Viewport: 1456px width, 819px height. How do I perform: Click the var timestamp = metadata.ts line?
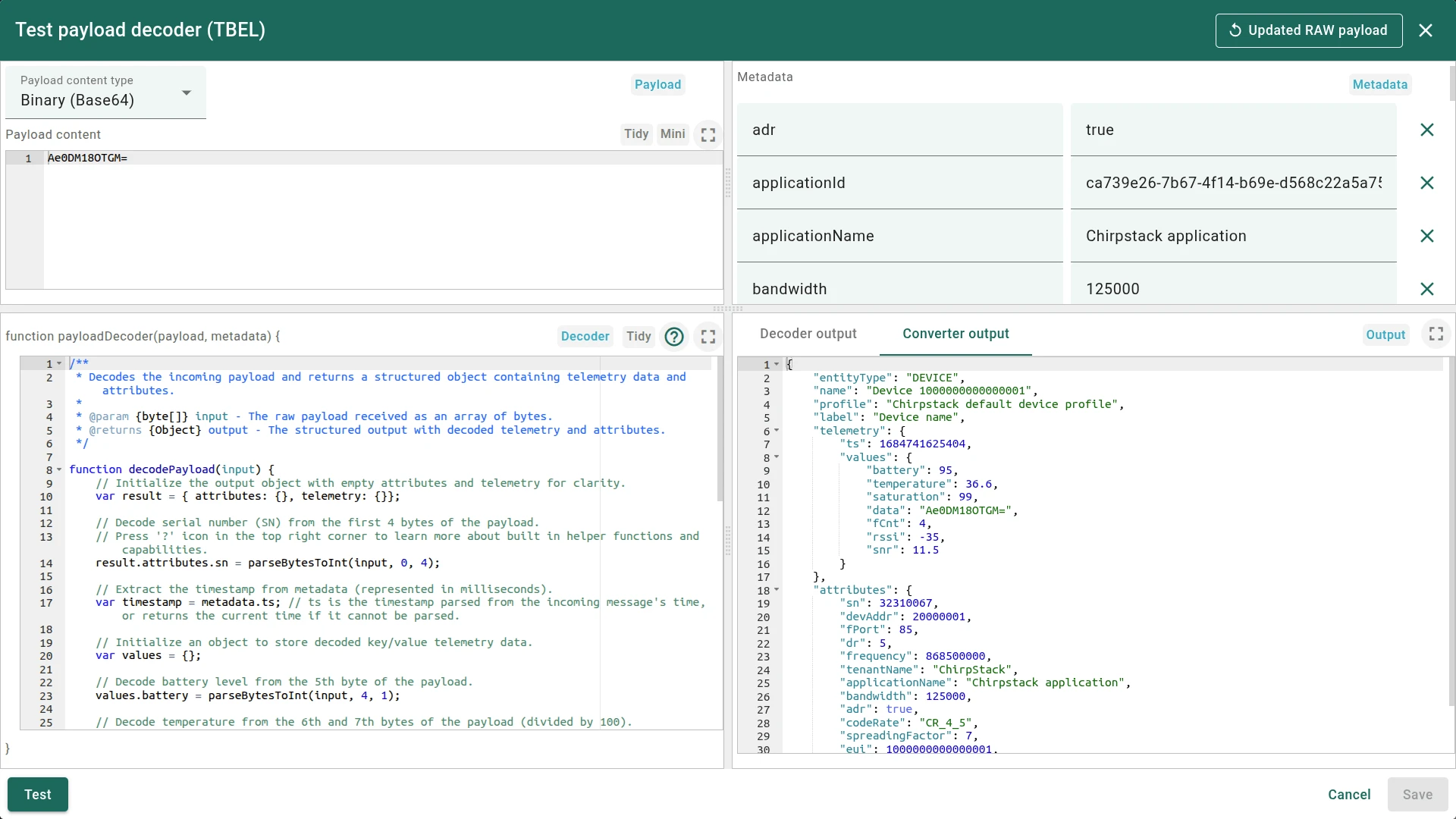tap(400, 609)
